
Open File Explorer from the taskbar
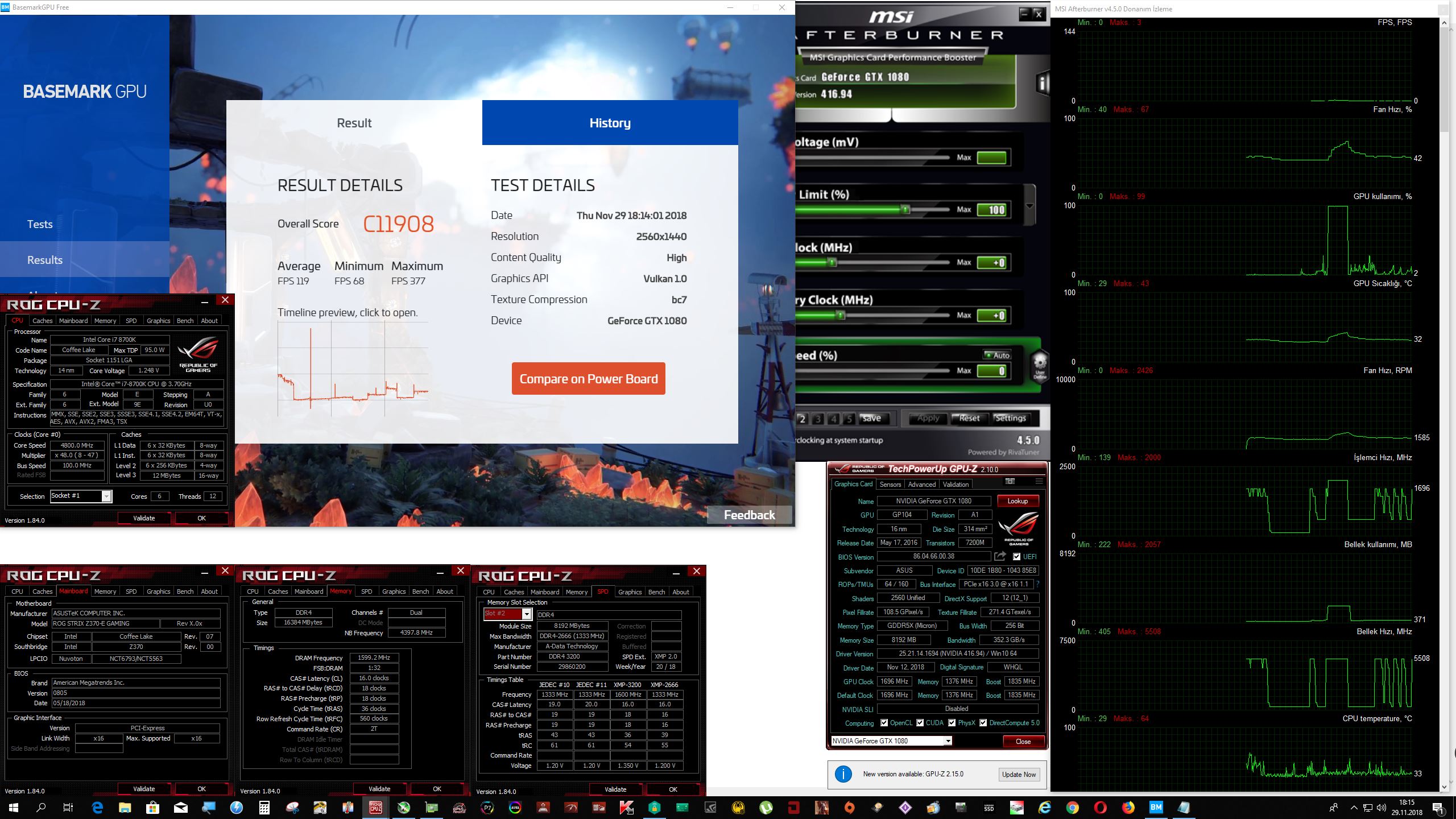click(125, 807)
